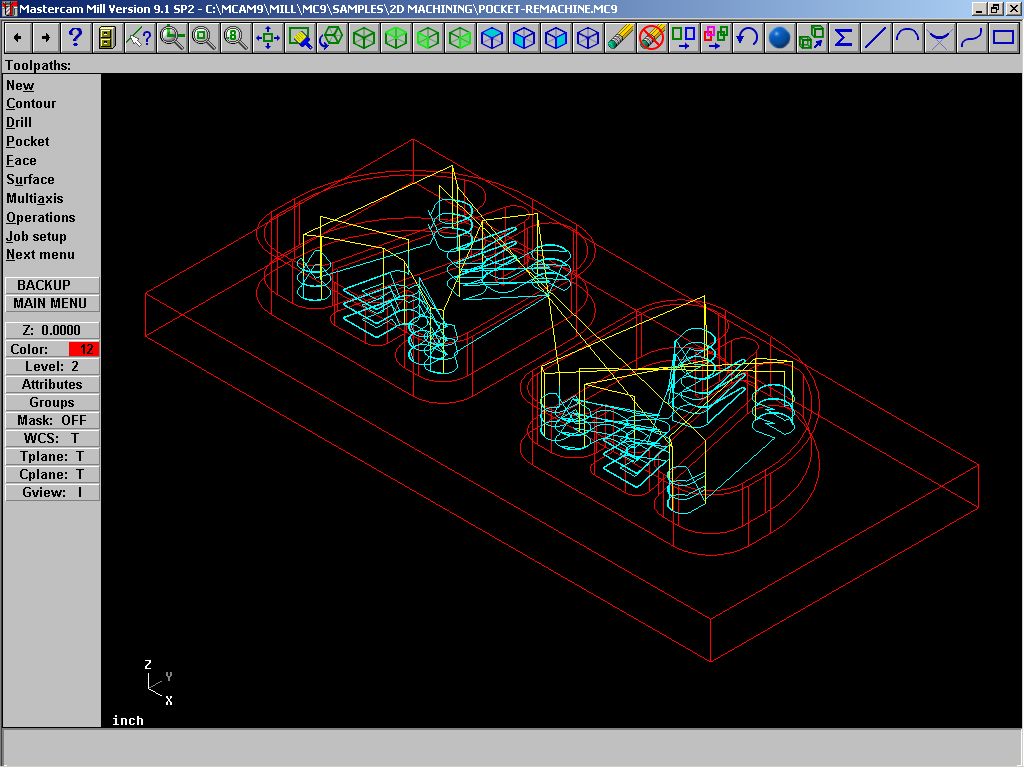Click the green cubes with arrow icon
This screenshot has width=1024, height=768.
click(x=812, y=38)
